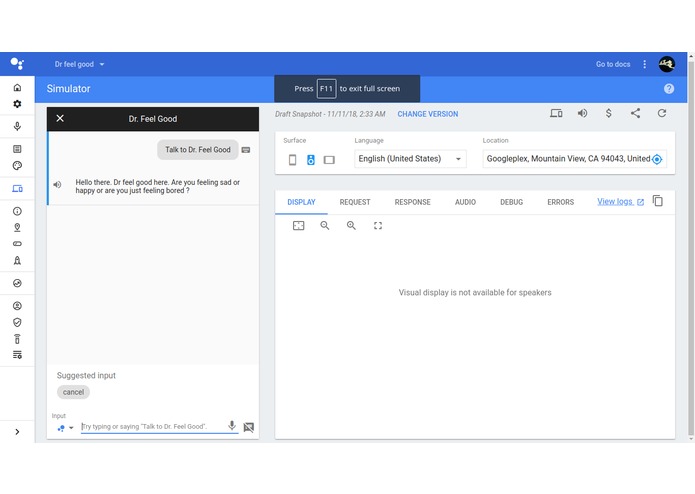Toggle audio playback speaker icon in toolbar

[582, 113]
